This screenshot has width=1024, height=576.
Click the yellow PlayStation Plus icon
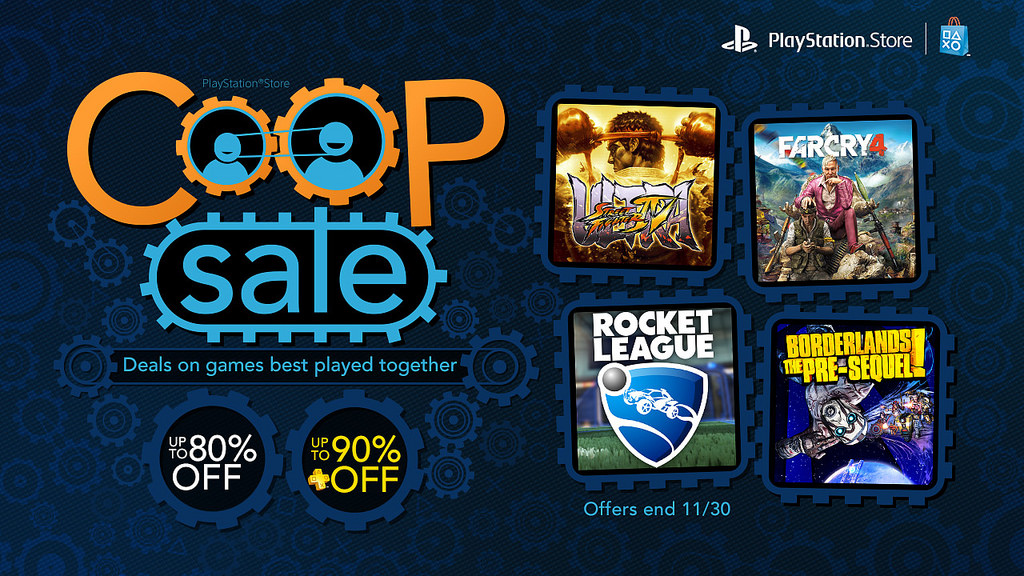pyautogui.click(x=319, y=480)
